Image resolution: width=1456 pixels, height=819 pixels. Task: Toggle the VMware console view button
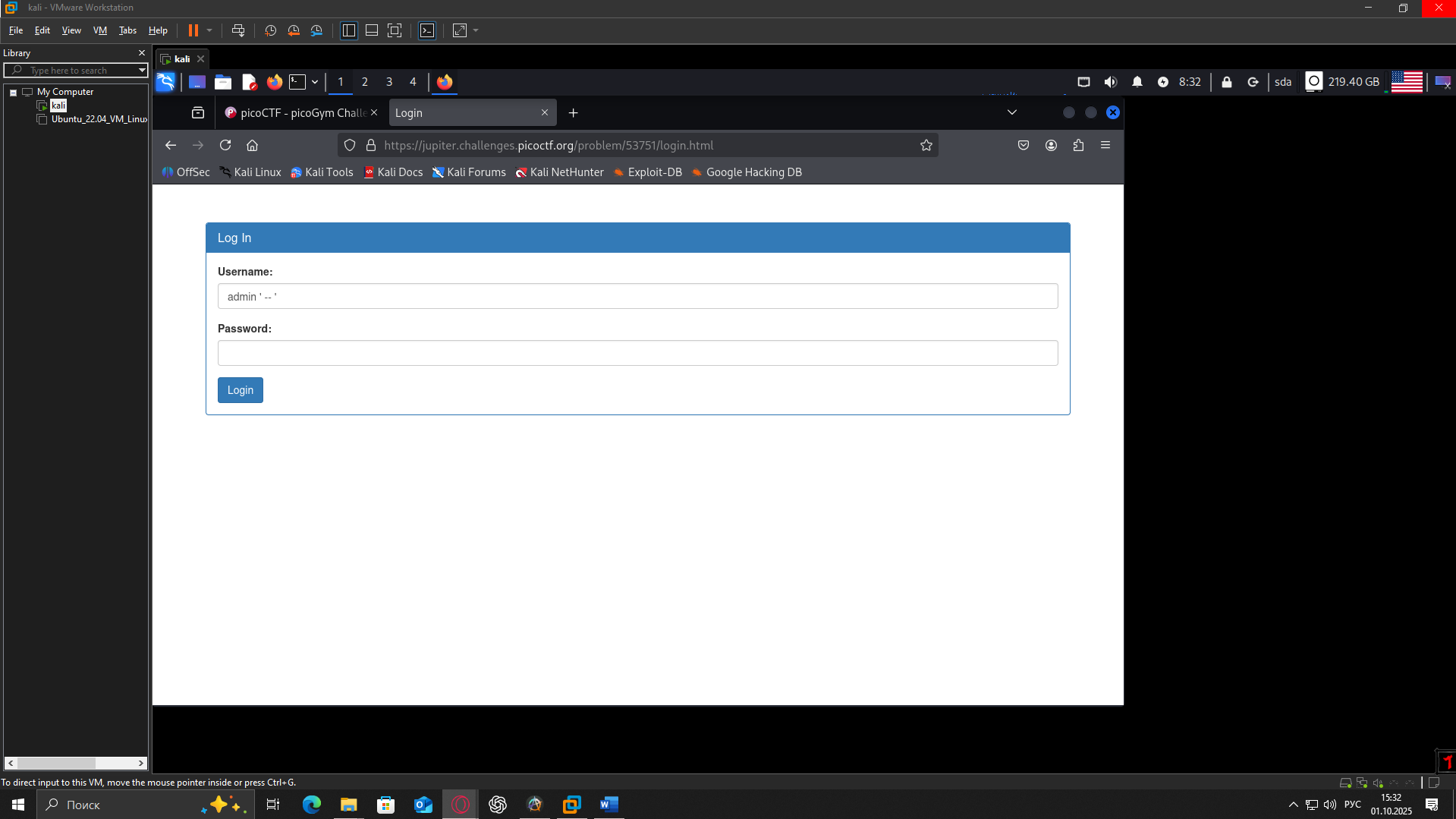pyautogui.click(x=427, y=30)
